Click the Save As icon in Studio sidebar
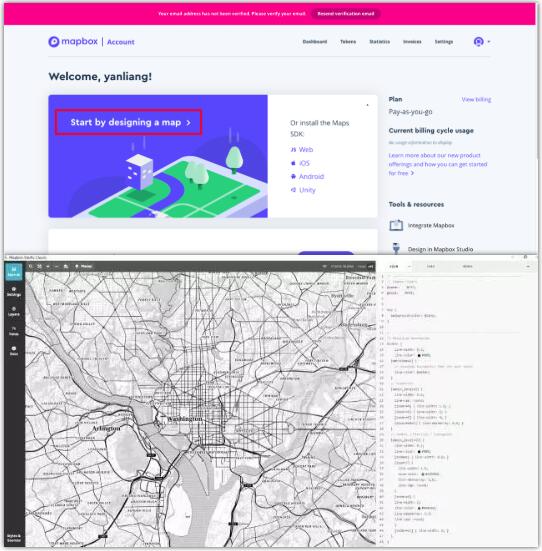The width and height of the screenshot is (542, 551). pos(14,271)
